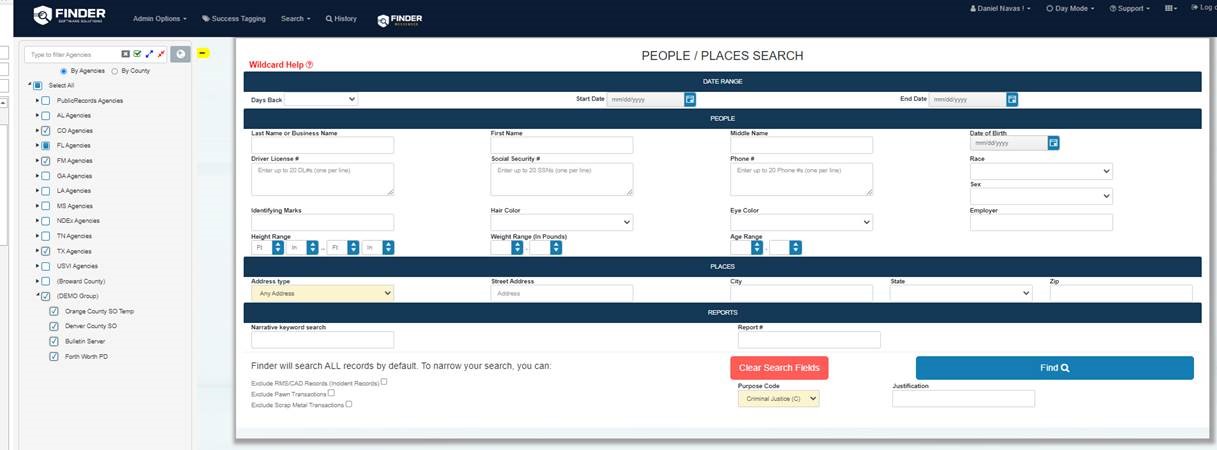This screenshot has width=1217, height=450.
Task: Enable Exclude Scrap Metal Transactions checkbox
Action: point(348,404)
